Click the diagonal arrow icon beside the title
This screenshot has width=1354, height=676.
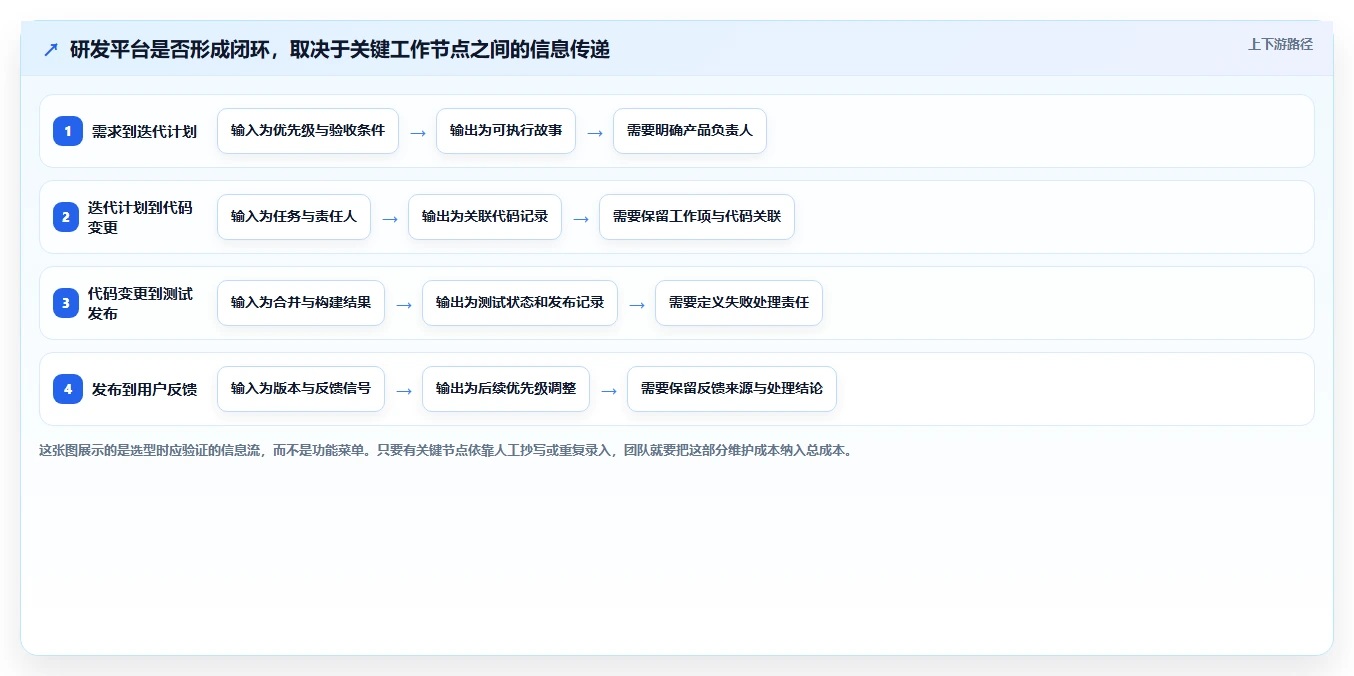click(51, 49)
